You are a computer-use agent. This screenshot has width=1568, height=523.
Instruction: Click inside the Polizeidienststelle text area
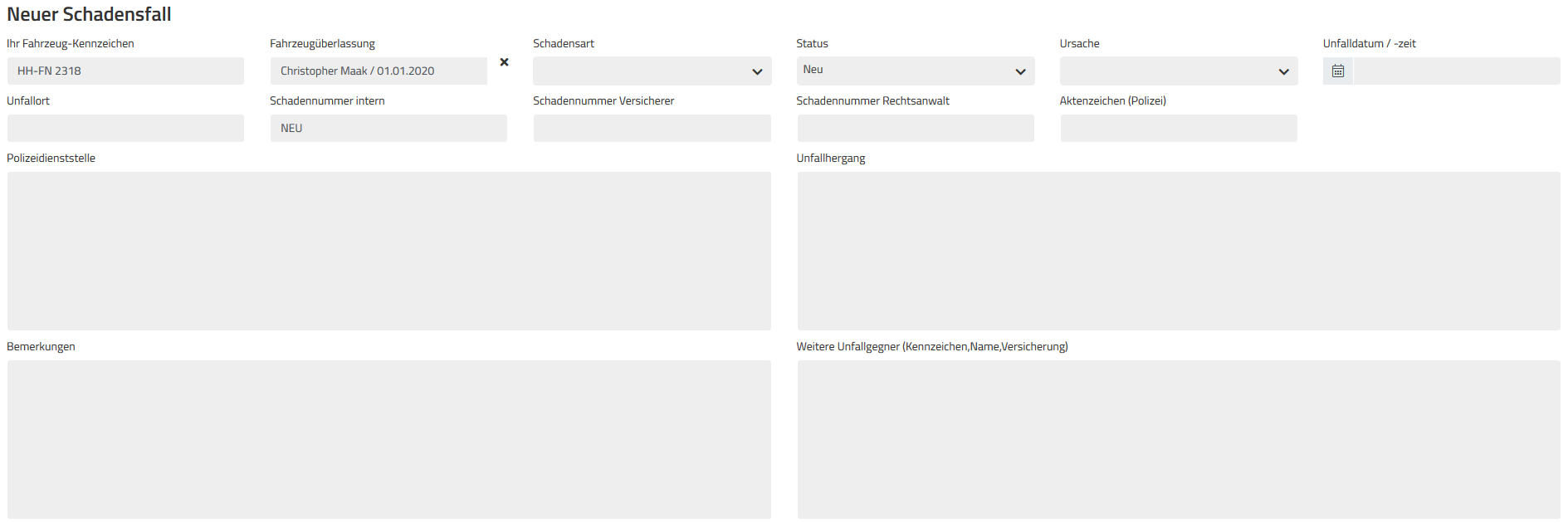coord(389,251)
